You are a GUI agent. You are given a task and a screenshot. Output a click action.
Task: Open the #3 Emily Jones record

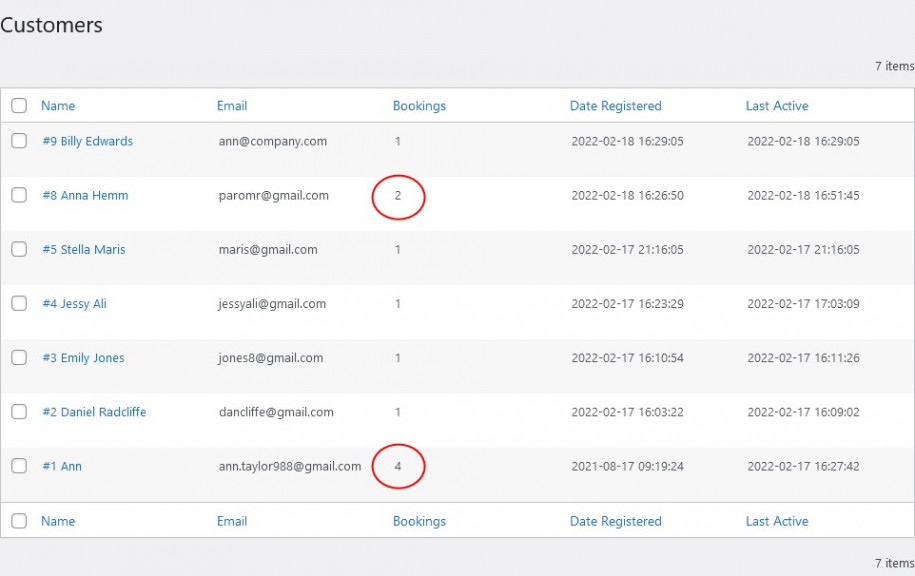pos(83,357)
